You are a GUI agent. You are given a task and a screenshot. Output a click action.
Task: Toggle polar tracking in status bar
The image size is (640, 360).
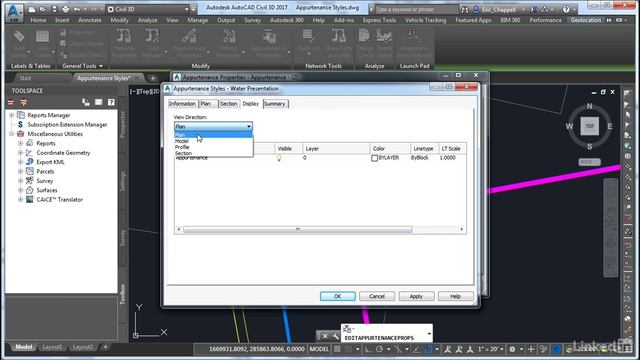click(x=379, y=349)
